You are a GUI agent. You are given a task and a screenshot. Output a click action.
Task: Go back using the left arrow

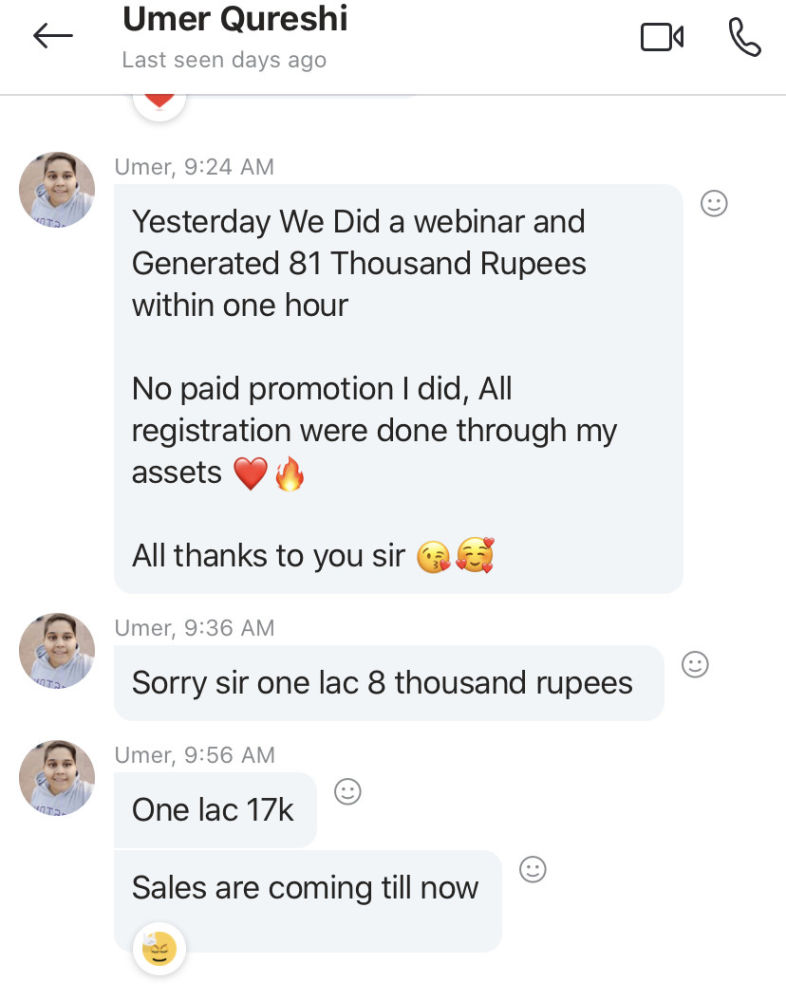click(x=53, y=36)
